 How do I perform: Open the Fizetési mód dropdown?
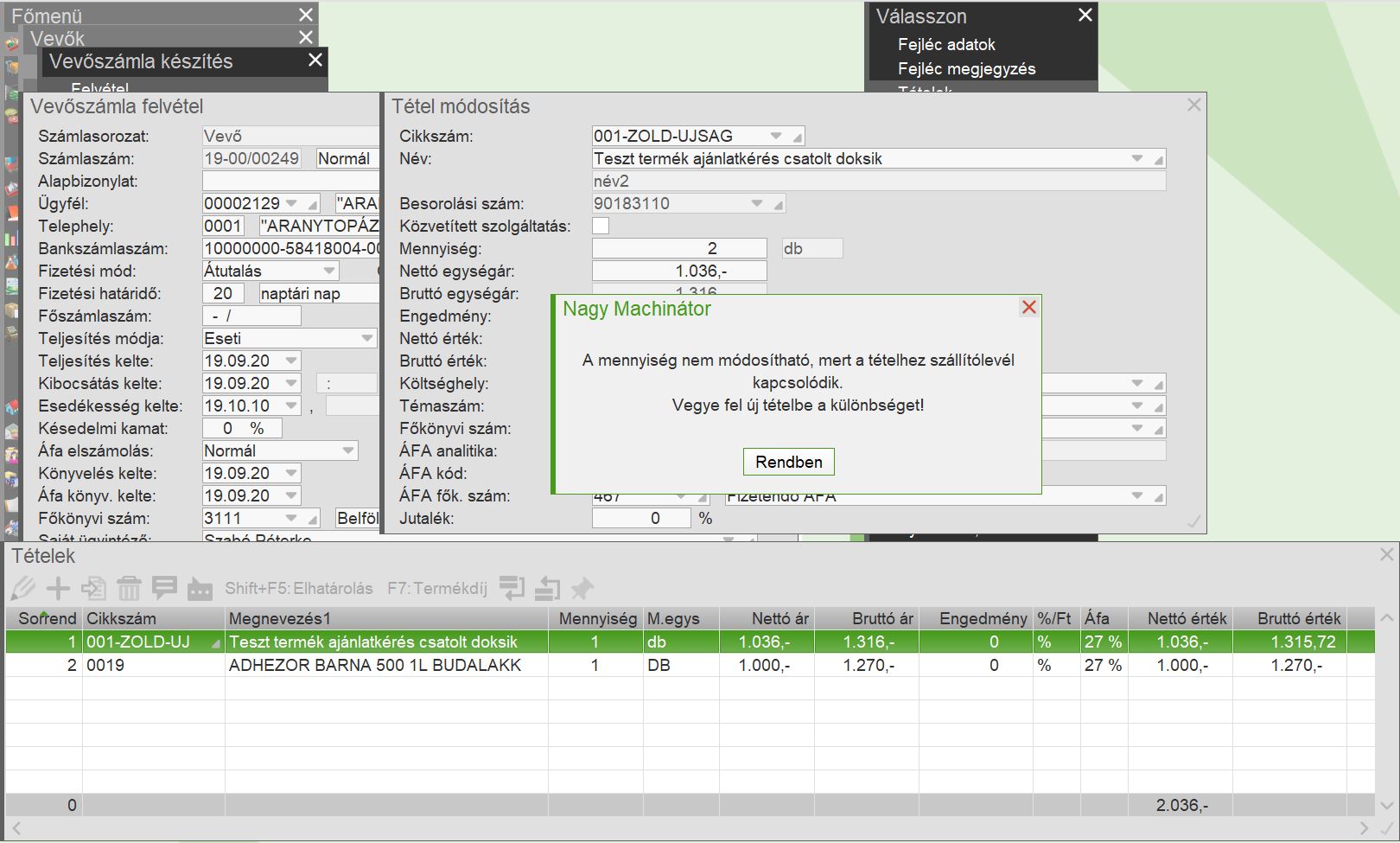pos(328,271)
